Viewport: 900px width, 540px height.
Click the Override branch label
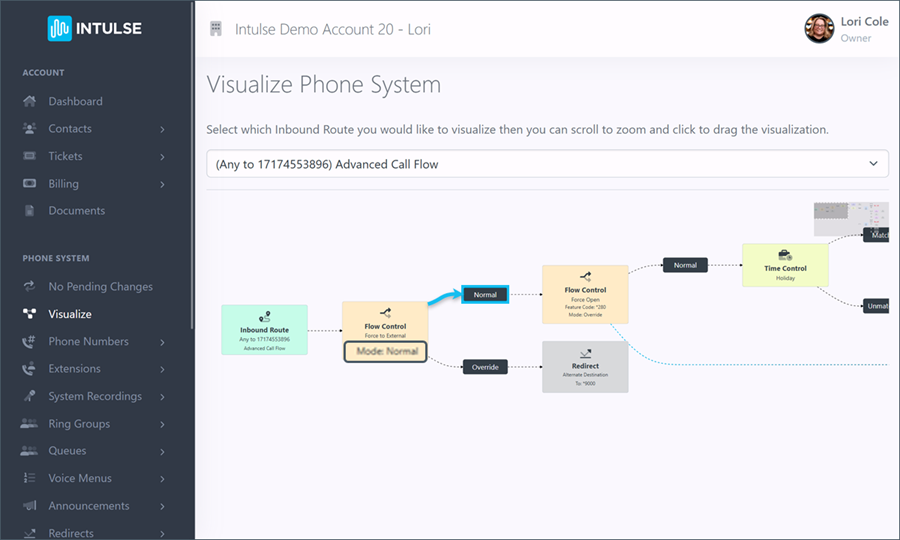pyautogui.click(x=485, y=367)
